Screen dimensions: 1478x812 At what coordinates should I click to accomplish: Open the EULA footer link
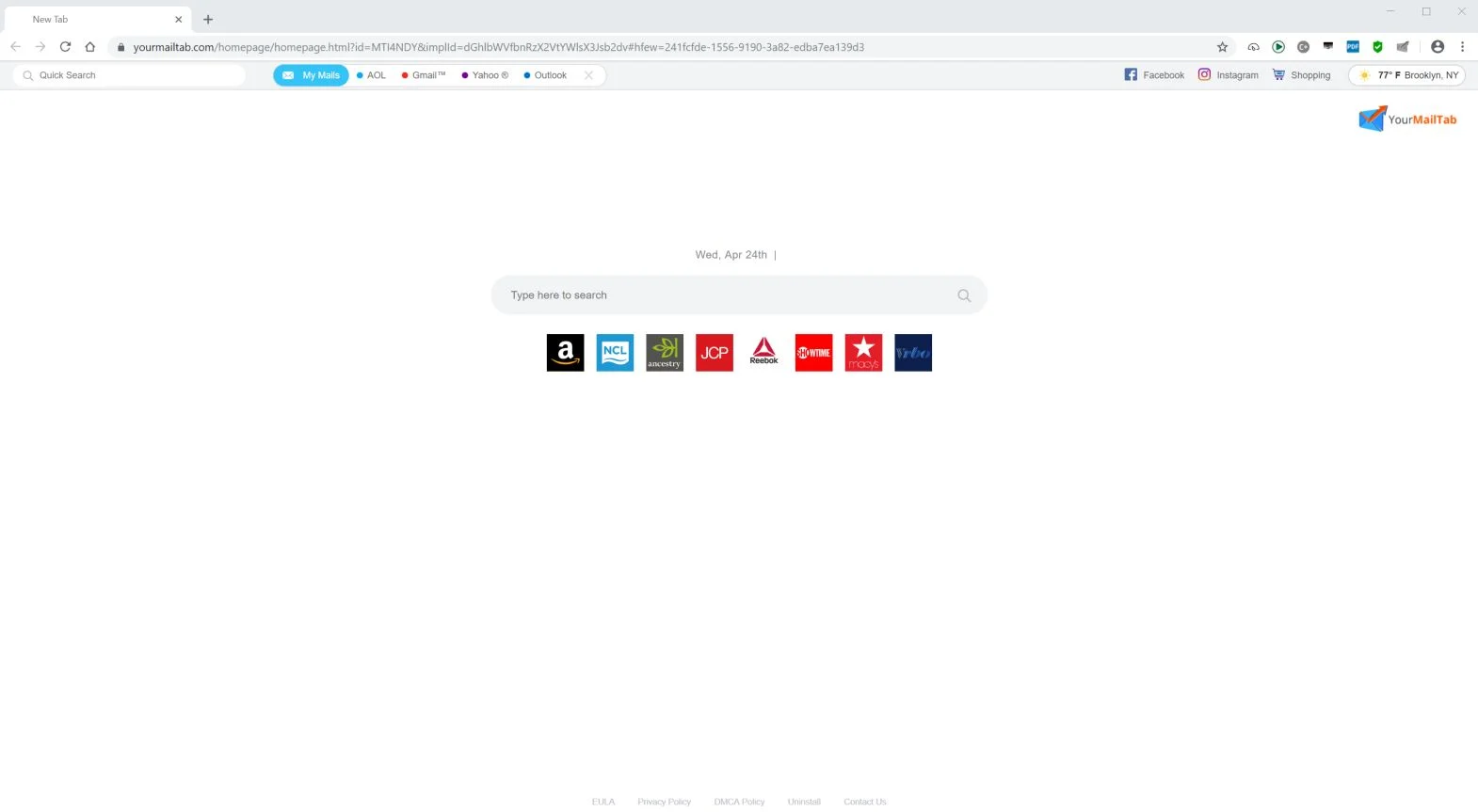pos(603,802)
